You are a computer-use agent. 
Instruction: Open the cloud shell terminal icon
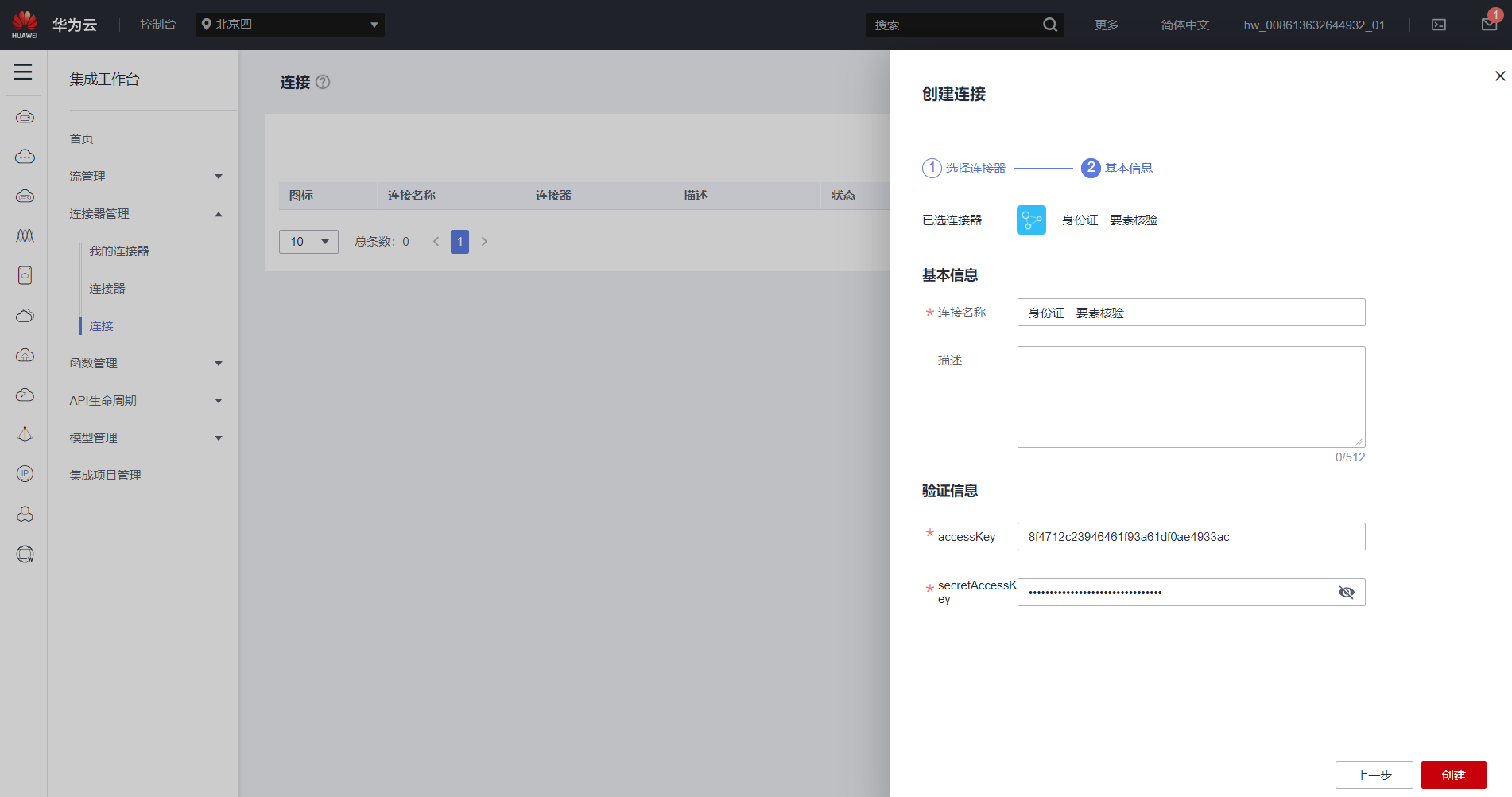coord(1439,25)
